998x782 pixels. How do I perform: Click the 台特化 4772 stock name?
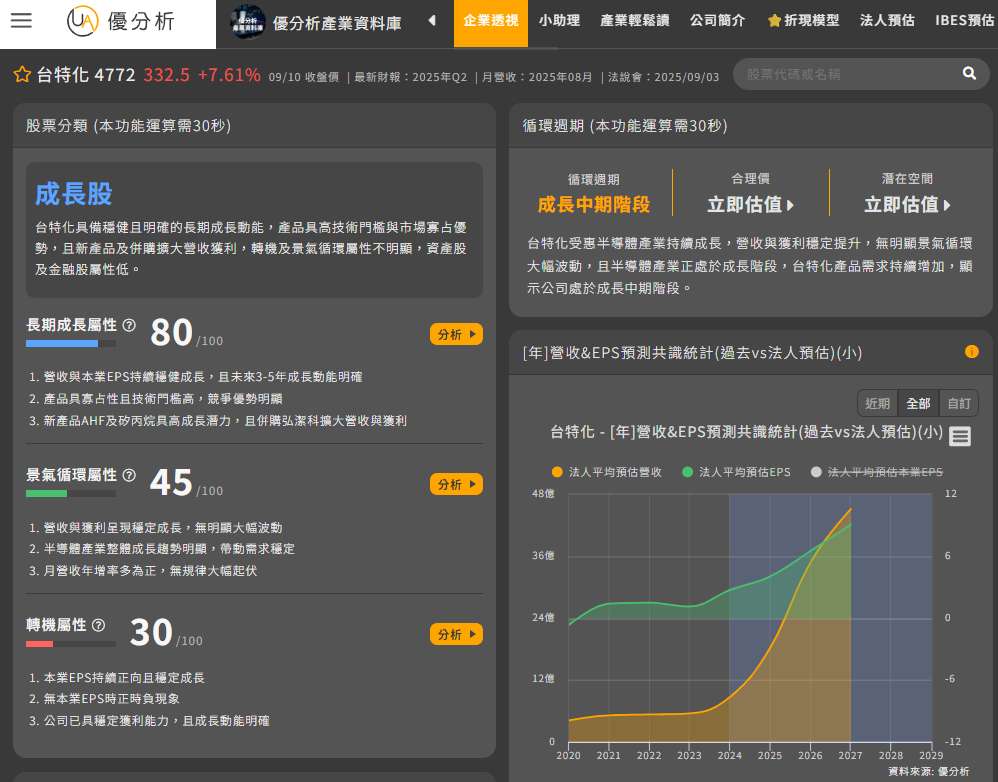[86, 75]
